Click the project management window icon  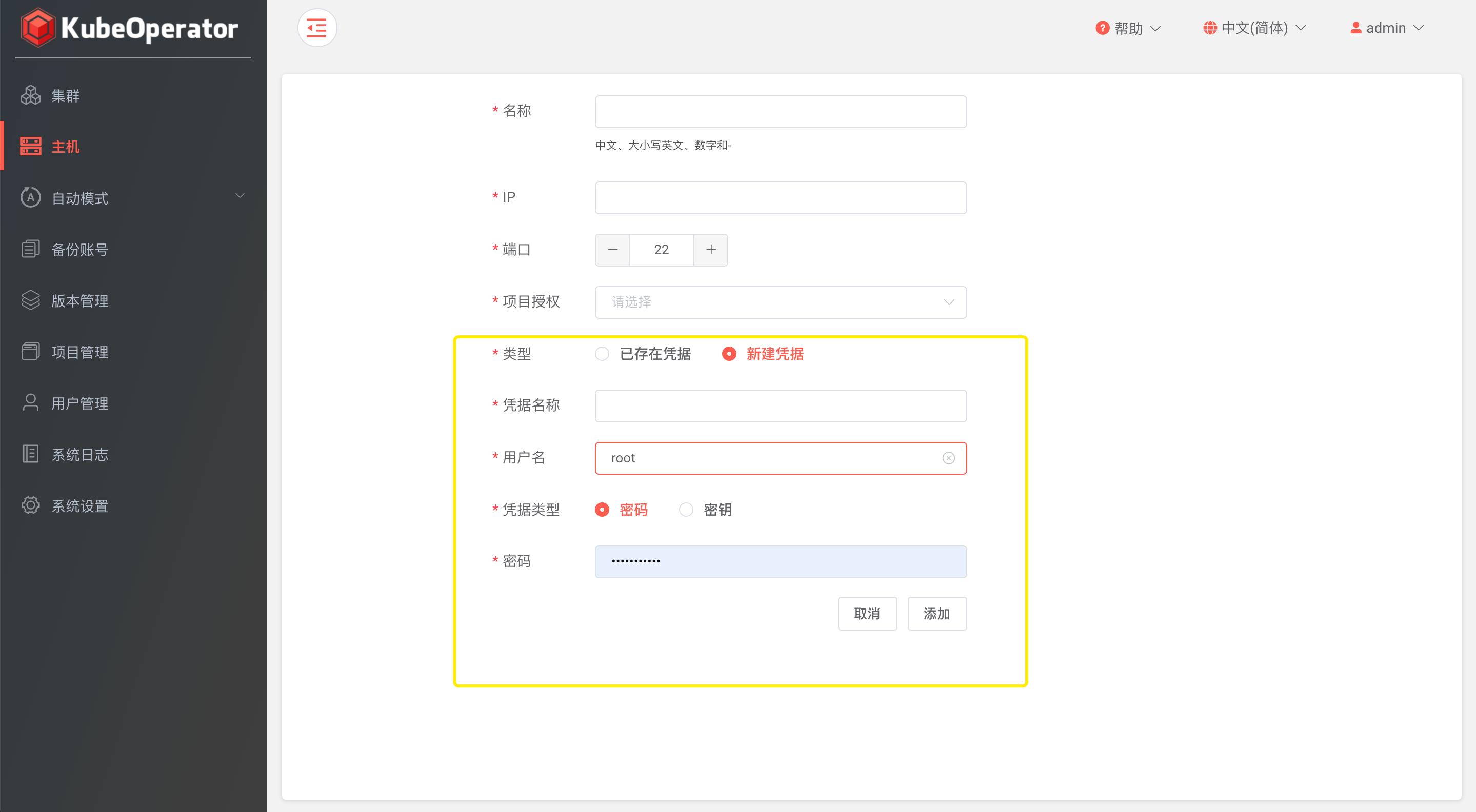pos(30,351)
